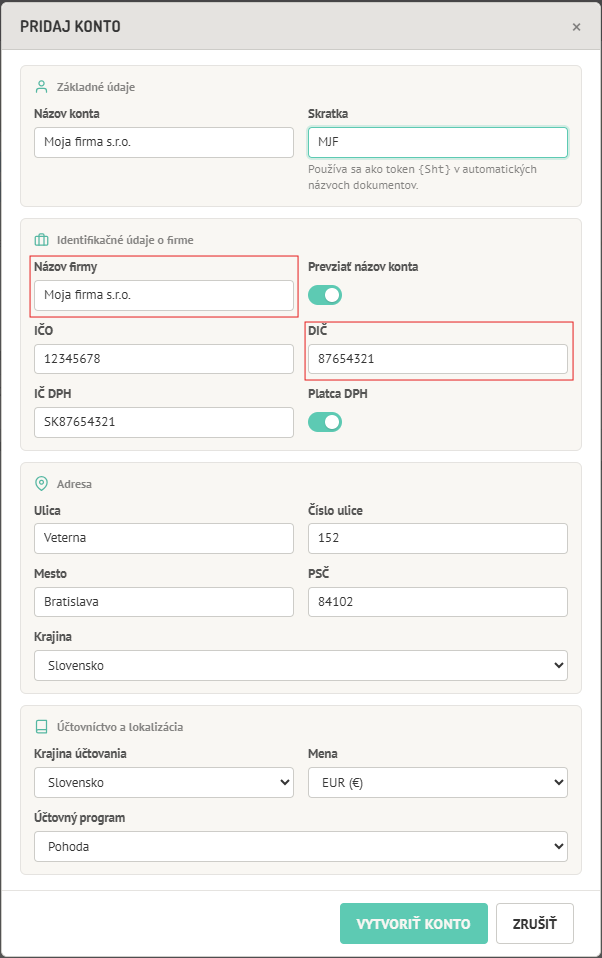Open the Krajina dropdown showing Slovensko
This screenshot has width=602, height=958.
pos(301,665)
